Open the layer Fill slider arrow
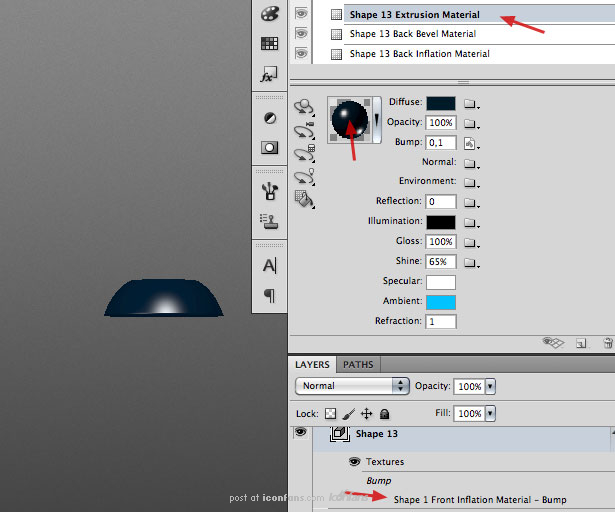This screenshot has width=615, height=512. pyautogui.click(x=490, y=414)
